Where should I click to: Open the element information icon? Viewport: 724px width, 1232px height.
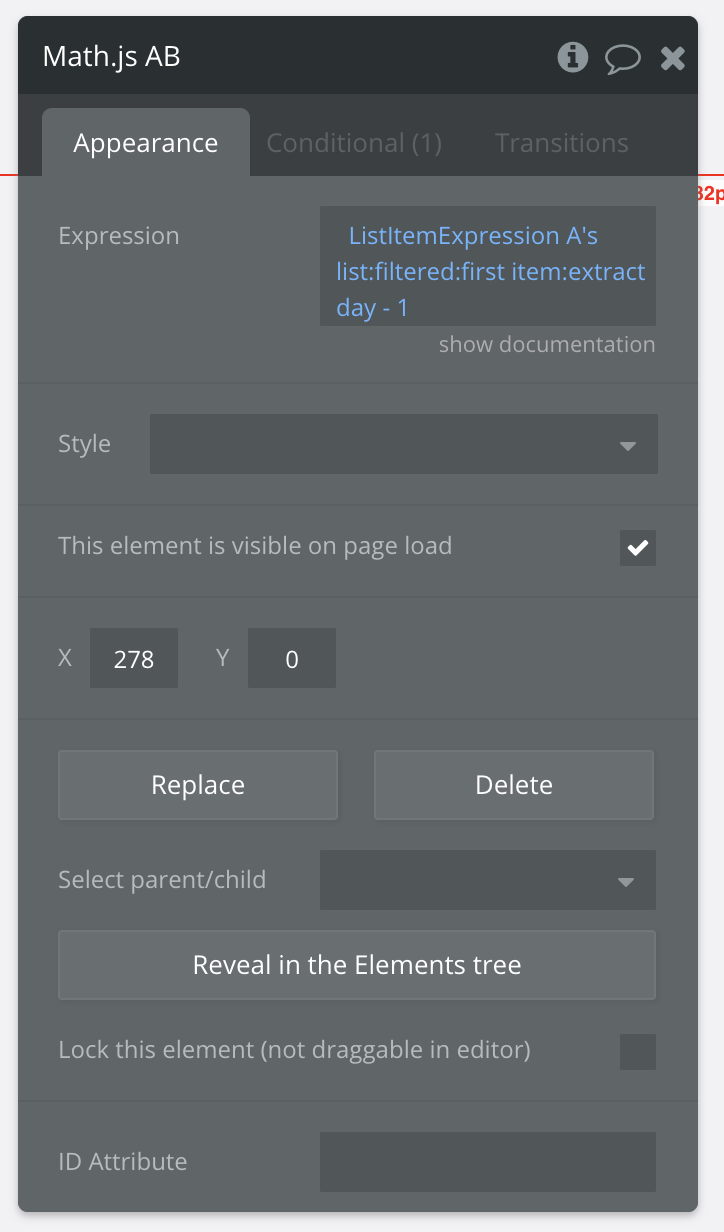coord(572,57)
